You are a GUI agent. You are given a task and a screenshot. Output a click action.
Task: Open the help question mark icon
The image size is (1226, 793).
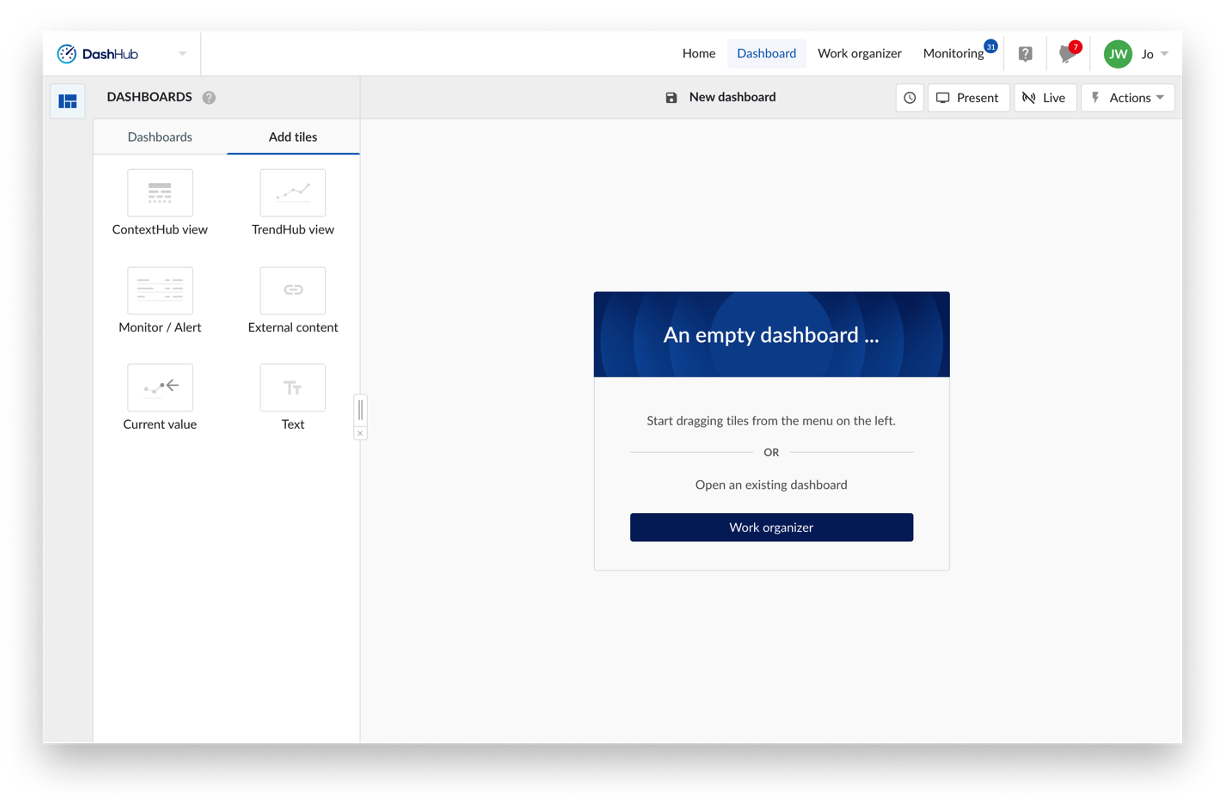[1025, 53]
